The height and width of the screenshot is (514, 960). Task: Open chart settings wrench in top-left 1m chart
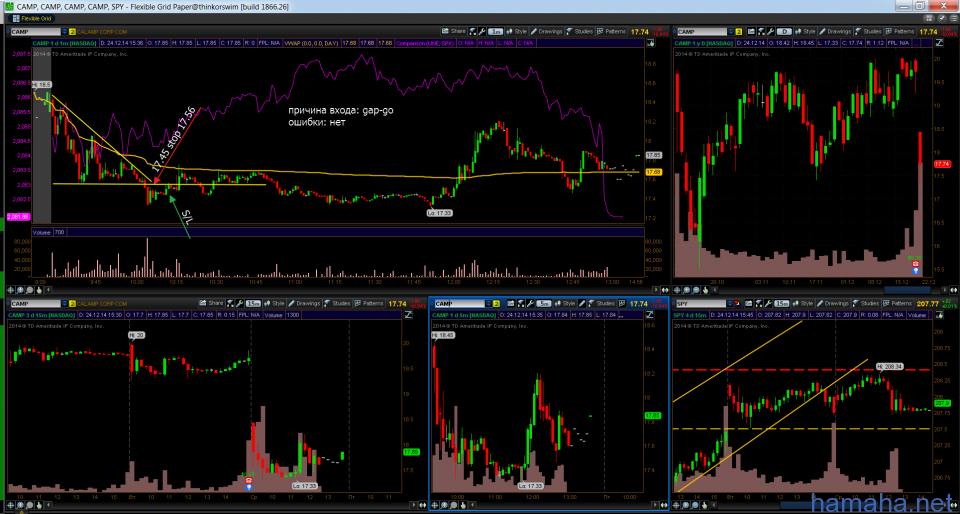pos(481,31)
